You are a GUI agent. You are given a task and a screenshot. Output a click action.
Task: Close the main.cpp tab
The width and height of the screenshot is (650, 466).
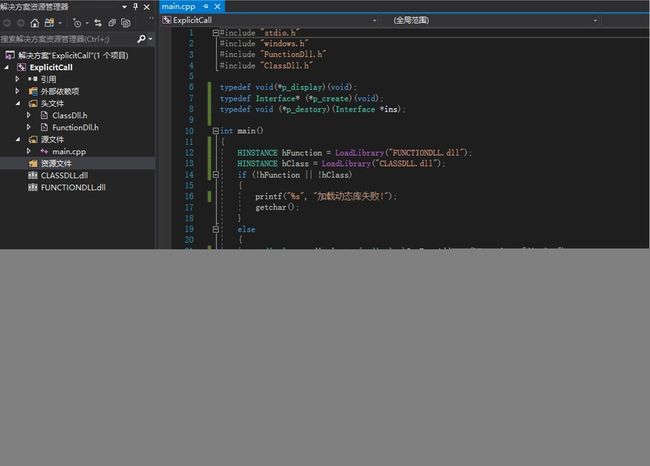tap(217, 7)
